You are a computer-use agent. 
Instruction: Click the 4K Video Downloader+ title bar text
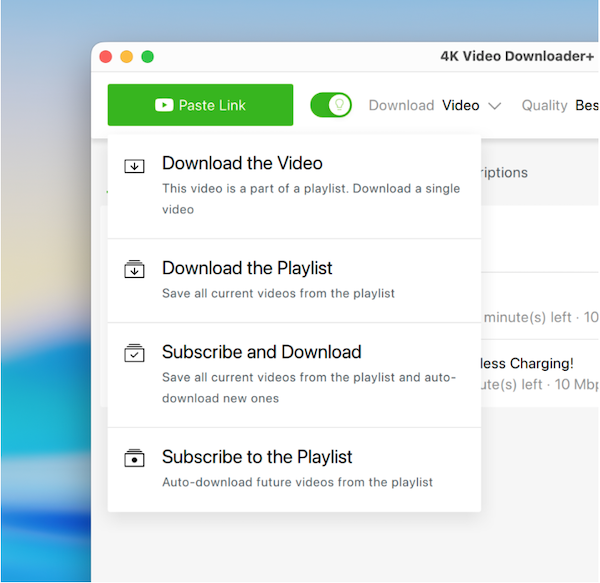pos(518,56)
